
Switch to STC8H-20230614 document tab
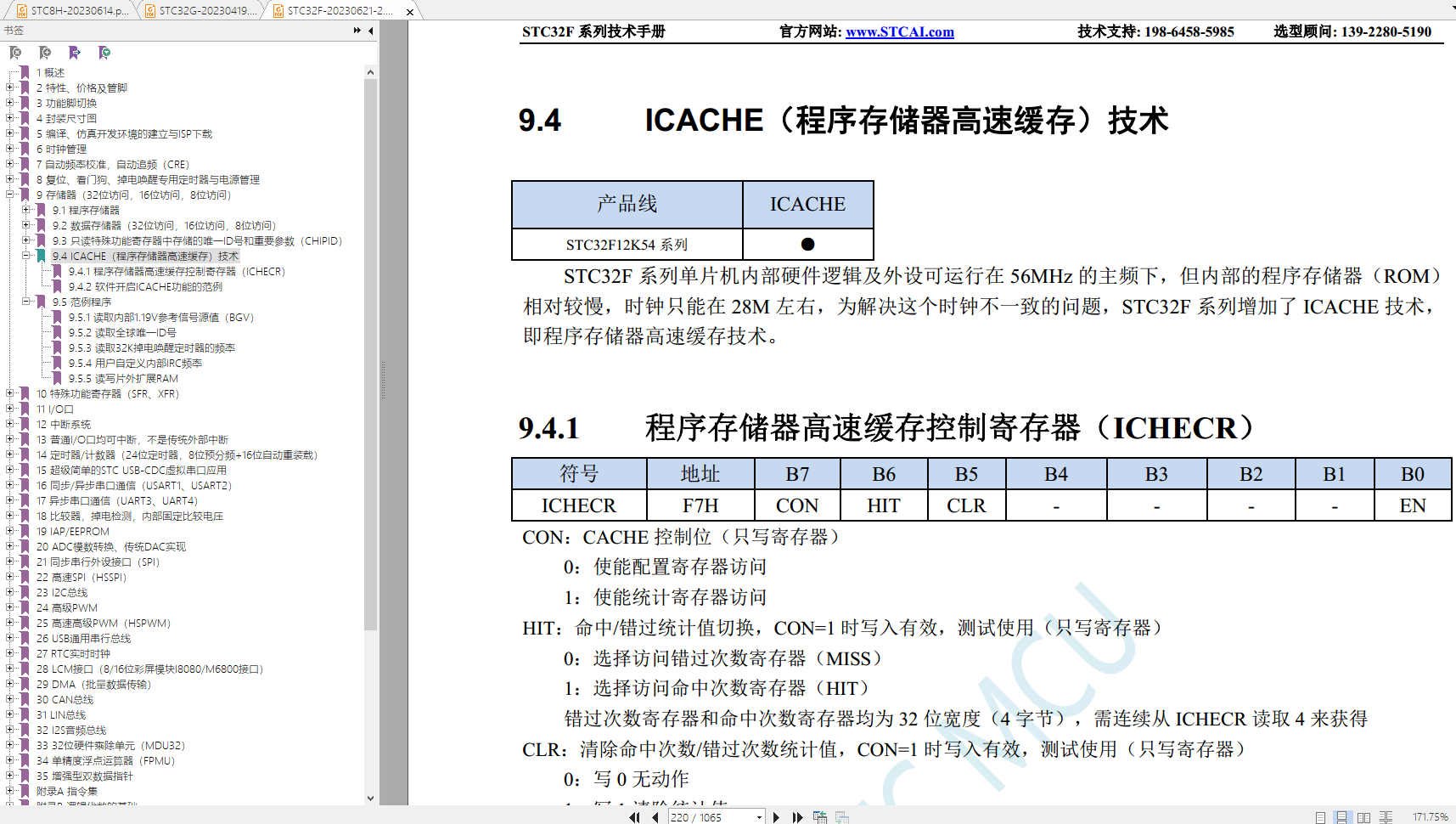tap(73, 11)
